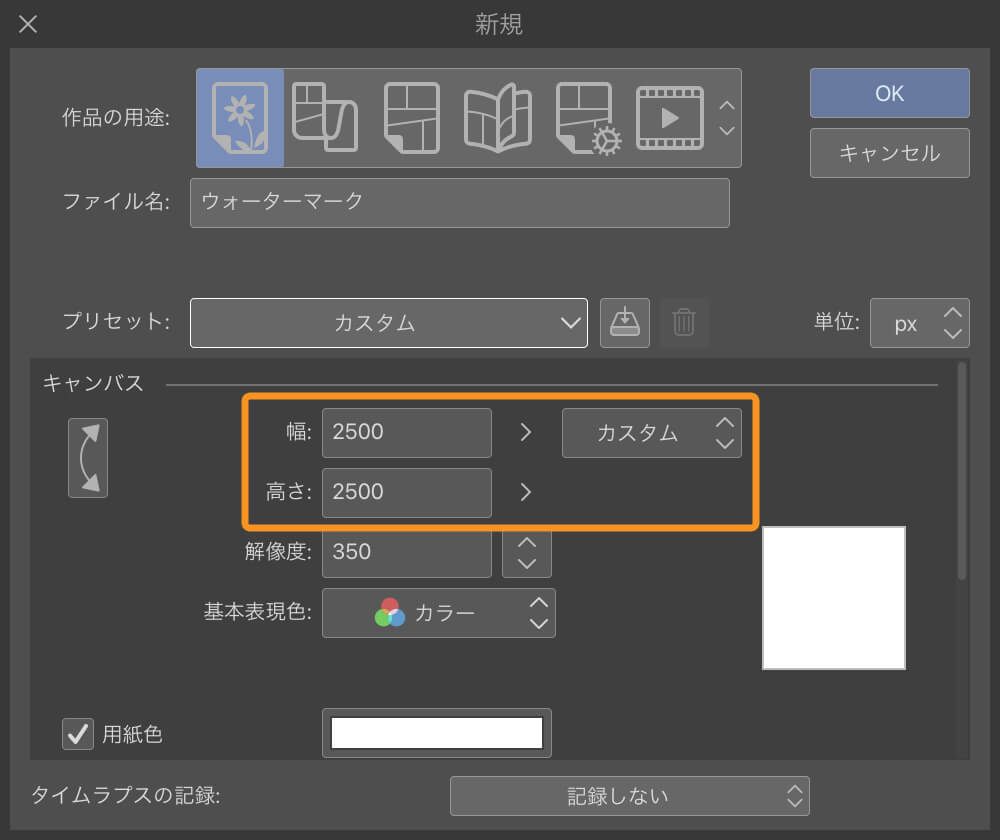Click the up arrow beside project type icons
The height and width of the screenshot is (840, 1000).
[x=727, y=105]
